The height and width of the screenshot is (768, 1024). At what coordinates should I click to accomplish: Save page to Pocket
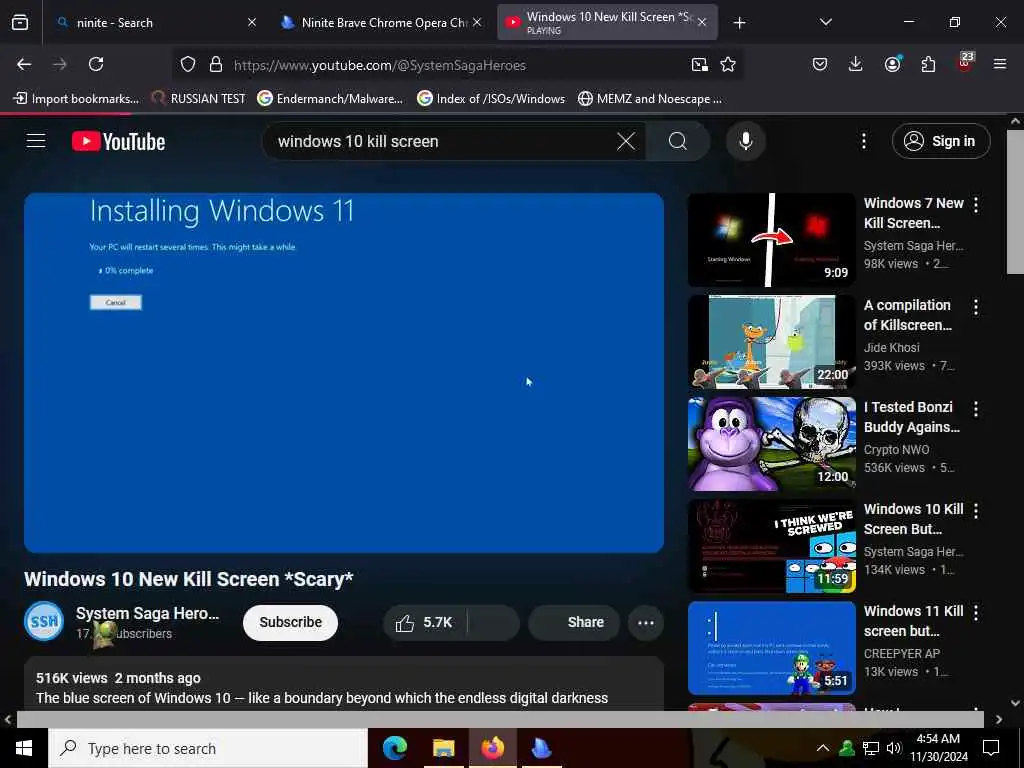pyautogui.click(x=820, y=64)
